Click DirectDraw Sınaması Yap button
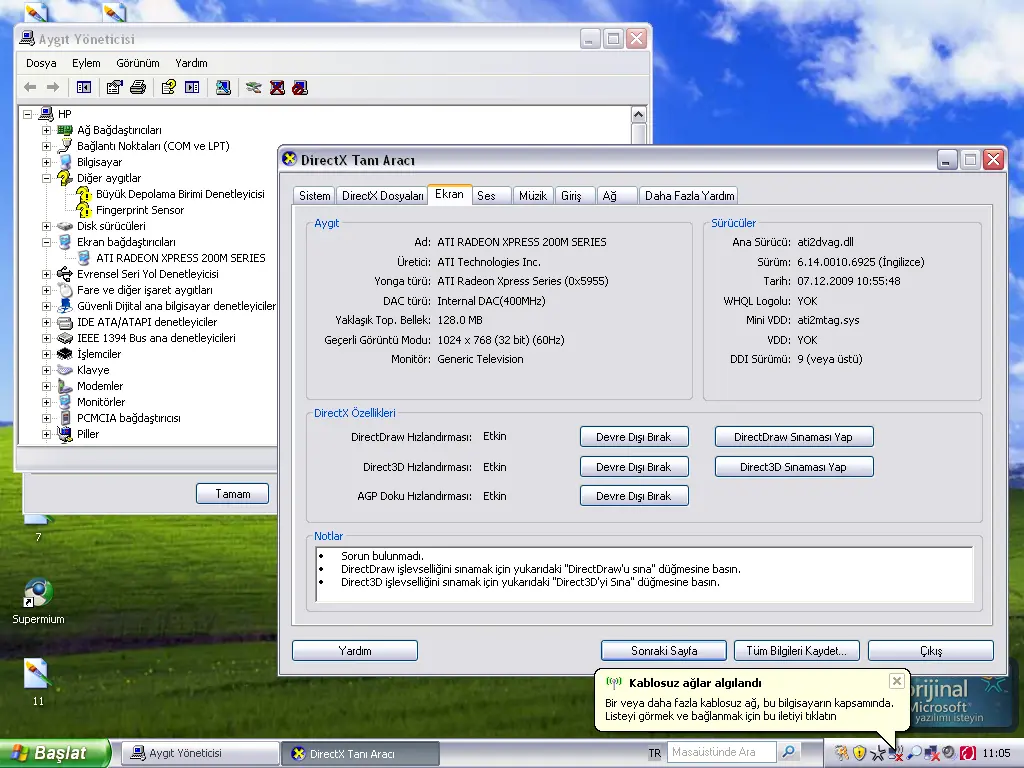1024x768 pixels. (x=793, y=437)
